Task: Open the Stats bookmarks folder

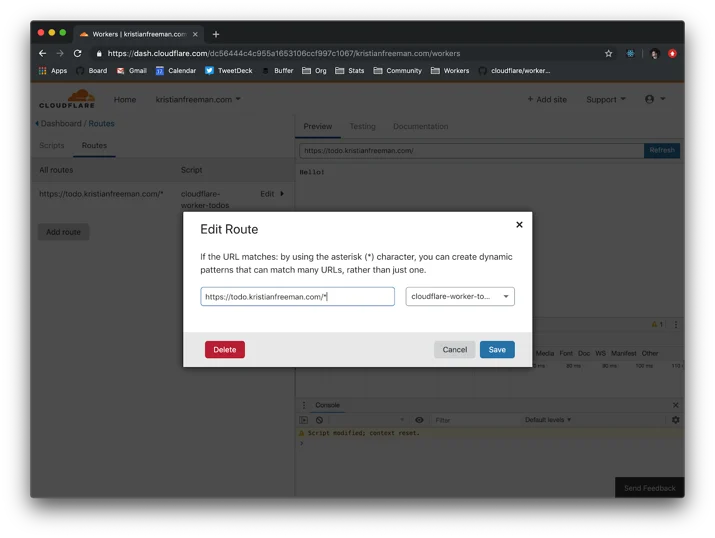Action: (350, 71)
